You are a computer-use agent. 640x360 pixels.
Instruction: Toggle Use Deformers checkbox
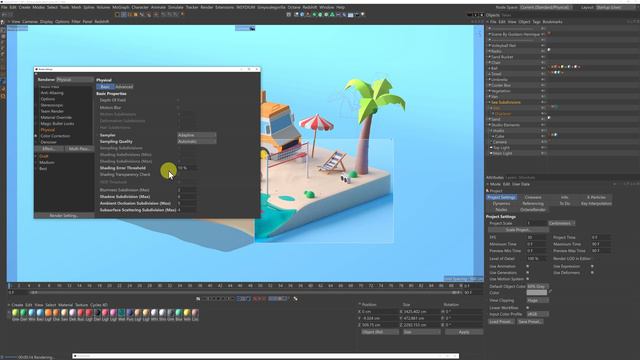click(592, 272)
